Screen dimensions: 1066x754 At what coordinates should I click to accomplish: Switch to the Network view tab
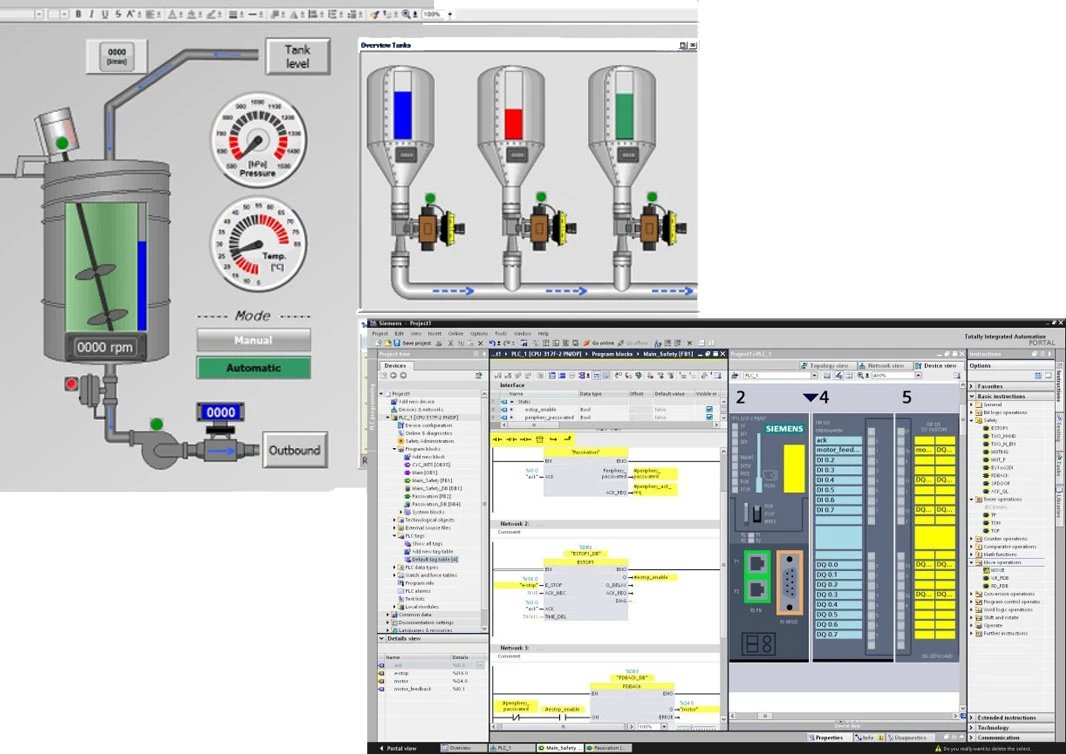(884, 366)
